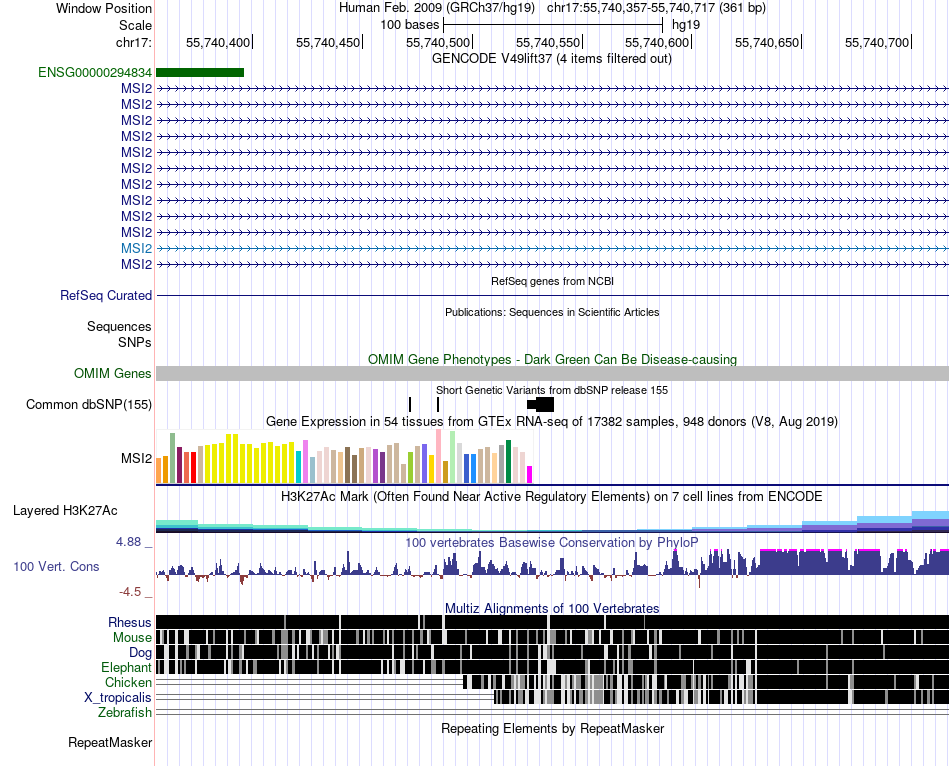Viewport: 950px width, 766px height.
Task: Click the light blue MSI2 transcript label
Action: (x=136, y=248)
